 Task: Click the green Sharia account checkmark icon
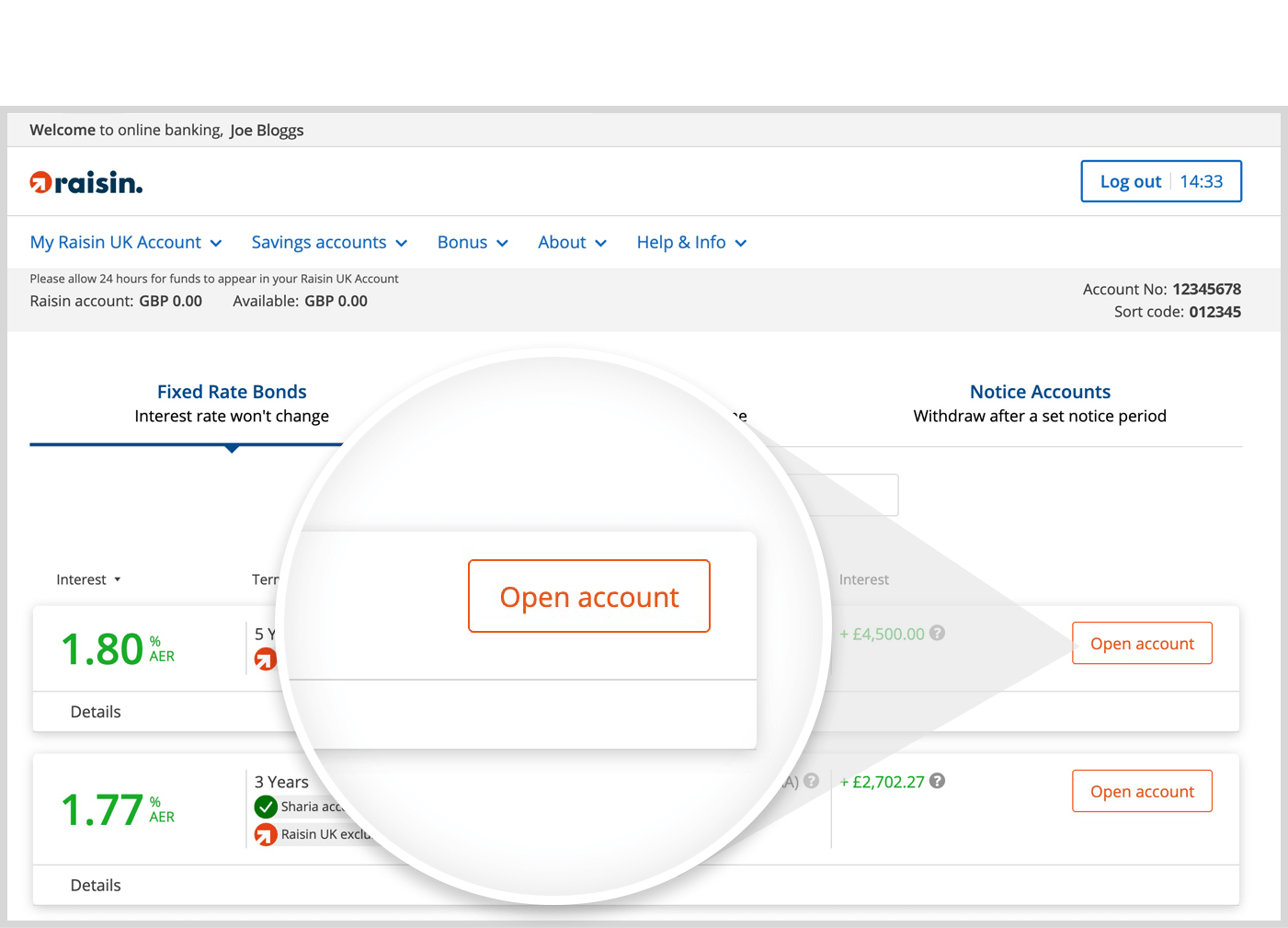[266, 807]
